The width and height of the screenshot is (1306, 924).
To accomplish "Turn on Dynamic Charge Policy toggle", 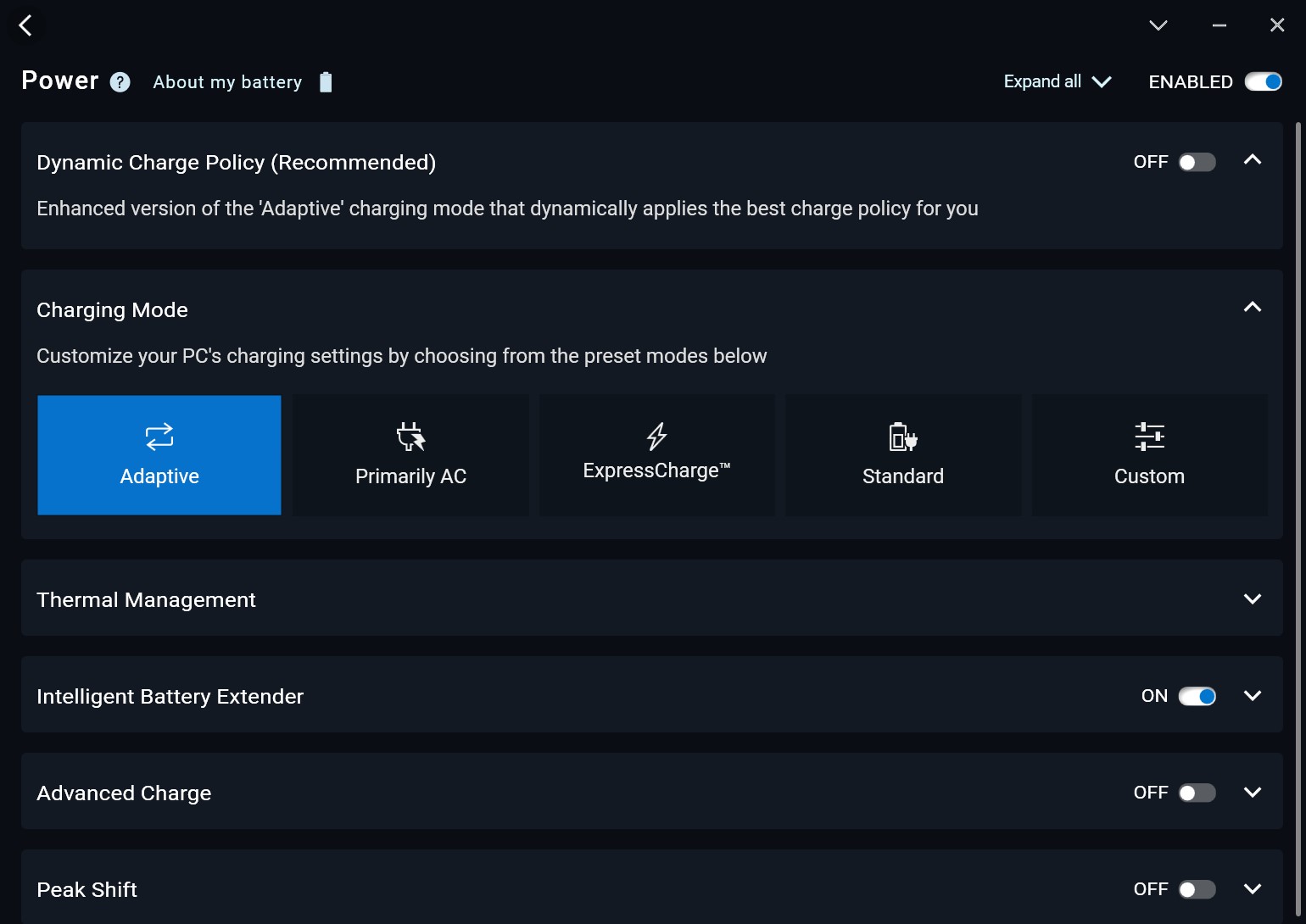I will pos(1197,162).
